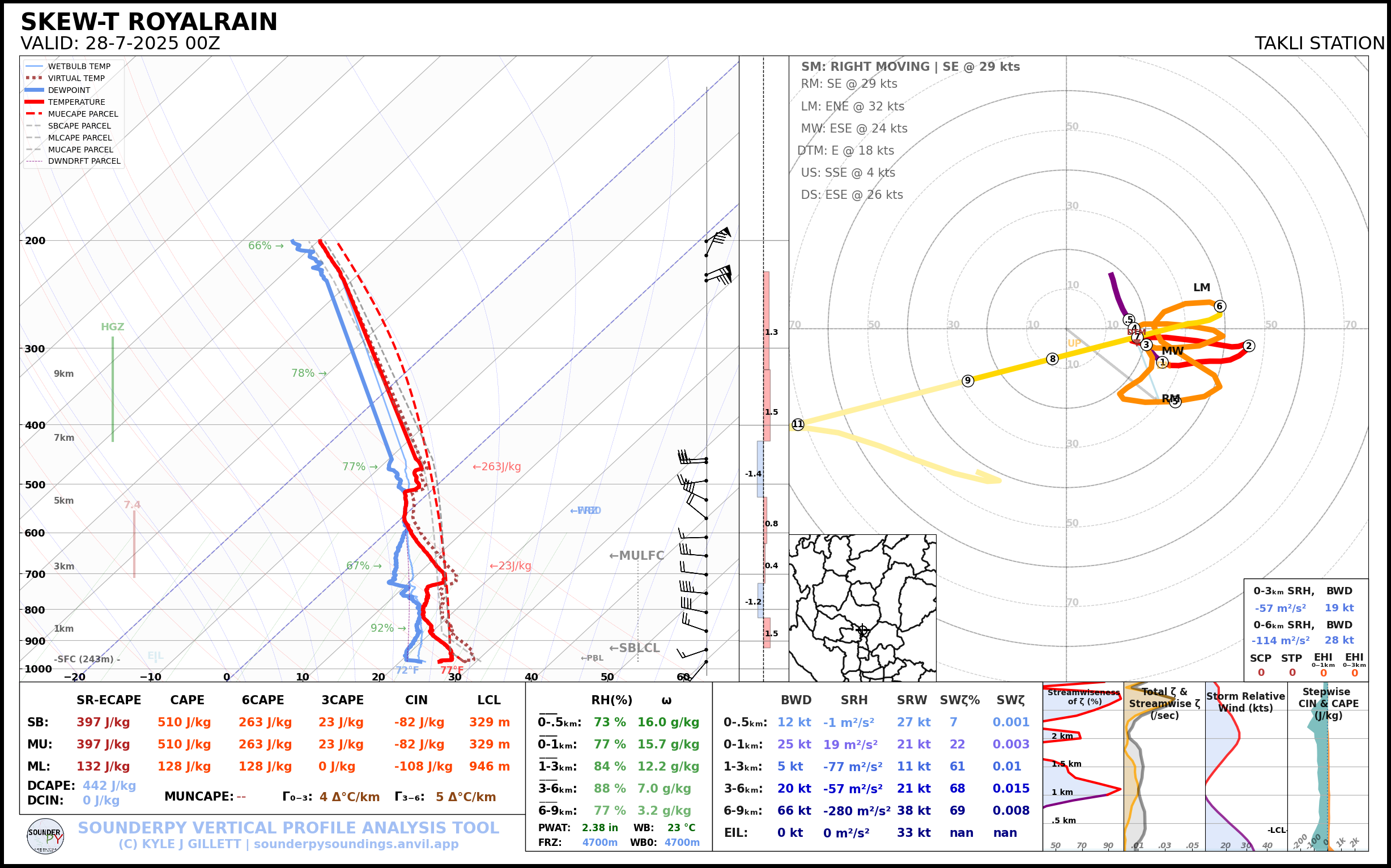Click the MULFC arrow label
This screenshot has width=1391, height=868.
coord(636,556)
